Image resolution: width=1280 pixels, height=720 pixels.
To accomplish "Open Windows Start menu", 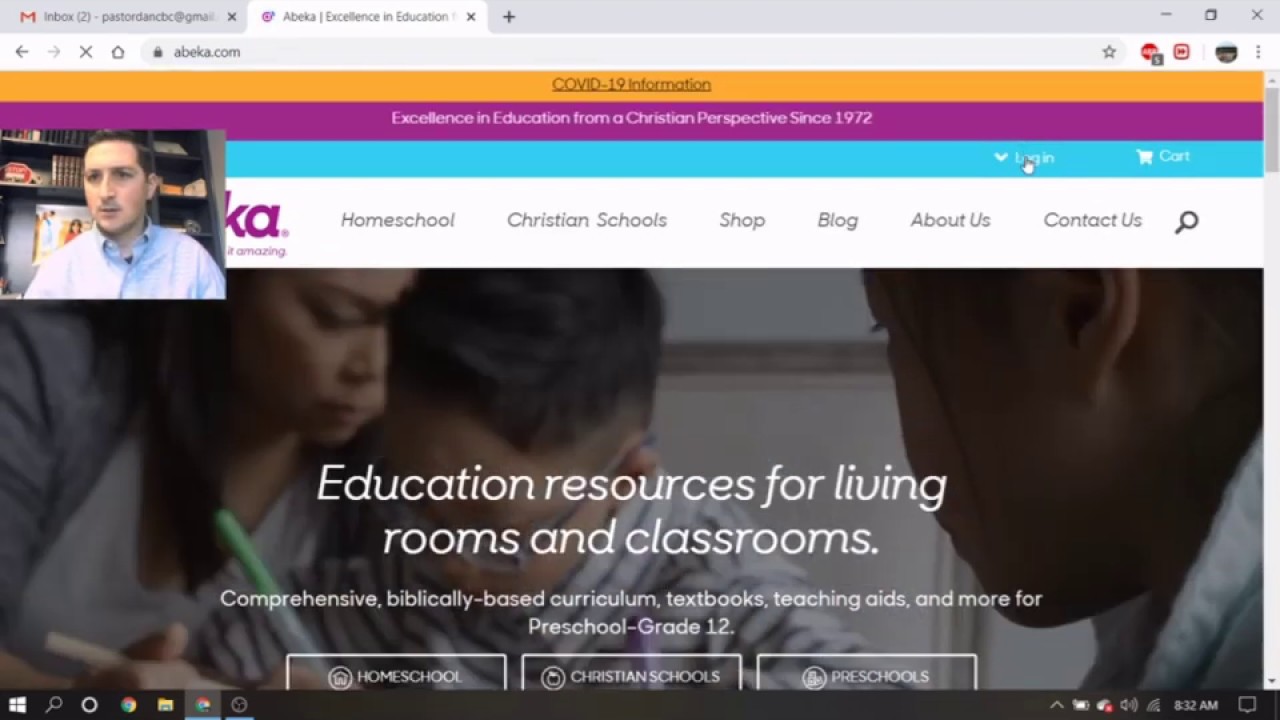I will click(x=17, y=704).
